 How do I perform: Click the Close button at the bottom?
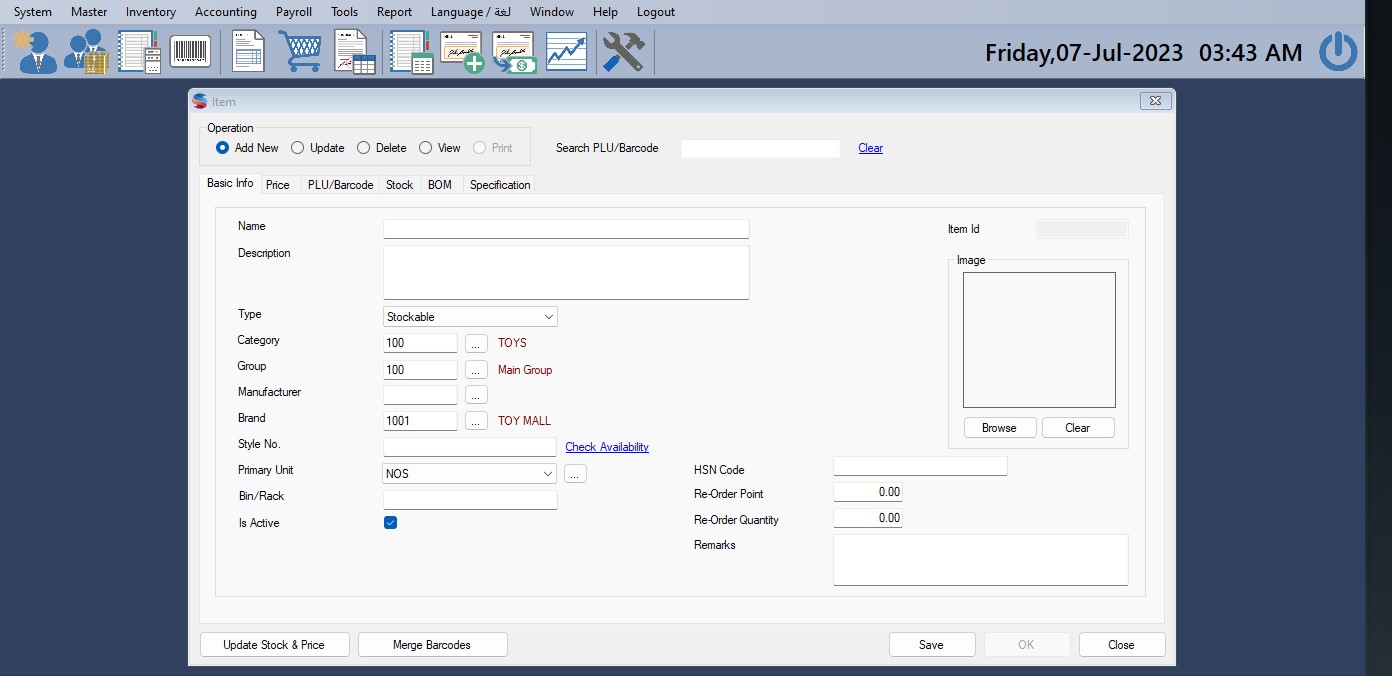tap(1122, 645)
